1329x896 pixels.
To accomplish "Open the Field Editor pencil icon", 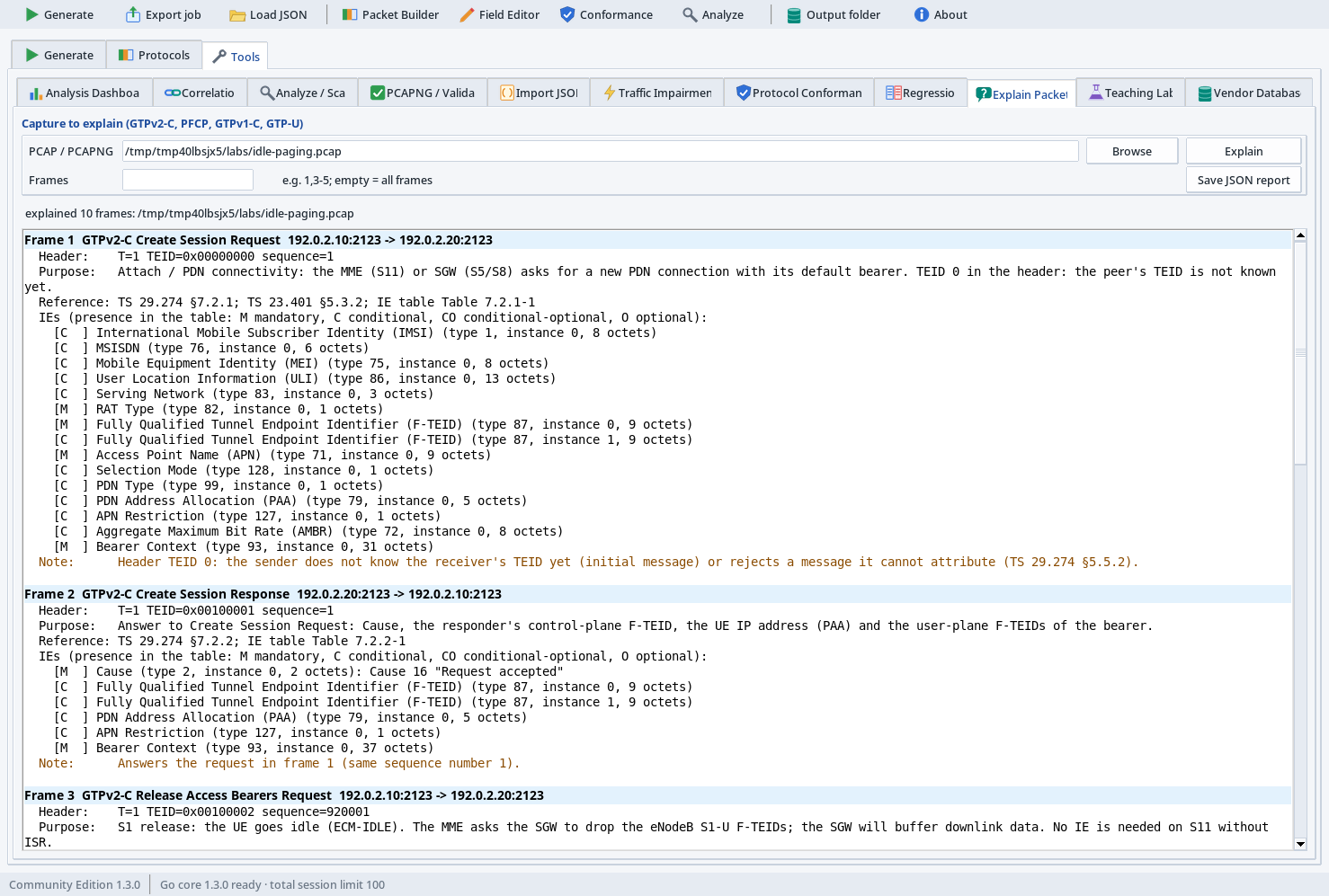I will [467, 14].
